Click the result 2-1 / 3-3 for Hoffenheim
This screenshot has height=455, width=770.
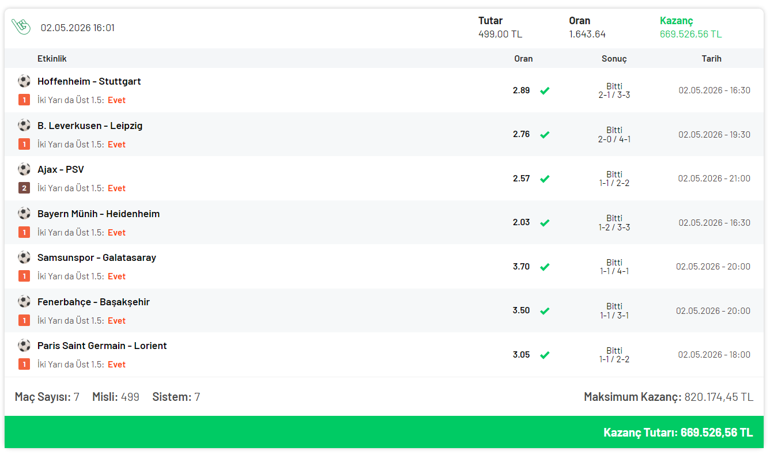click(x=614, y=95)
